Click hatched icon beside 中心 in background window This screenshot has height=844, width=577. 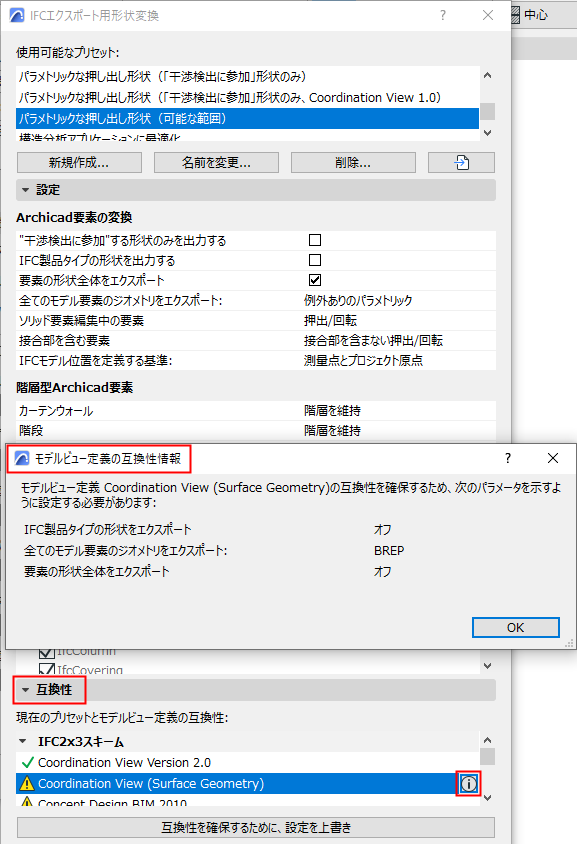[515, 15]
